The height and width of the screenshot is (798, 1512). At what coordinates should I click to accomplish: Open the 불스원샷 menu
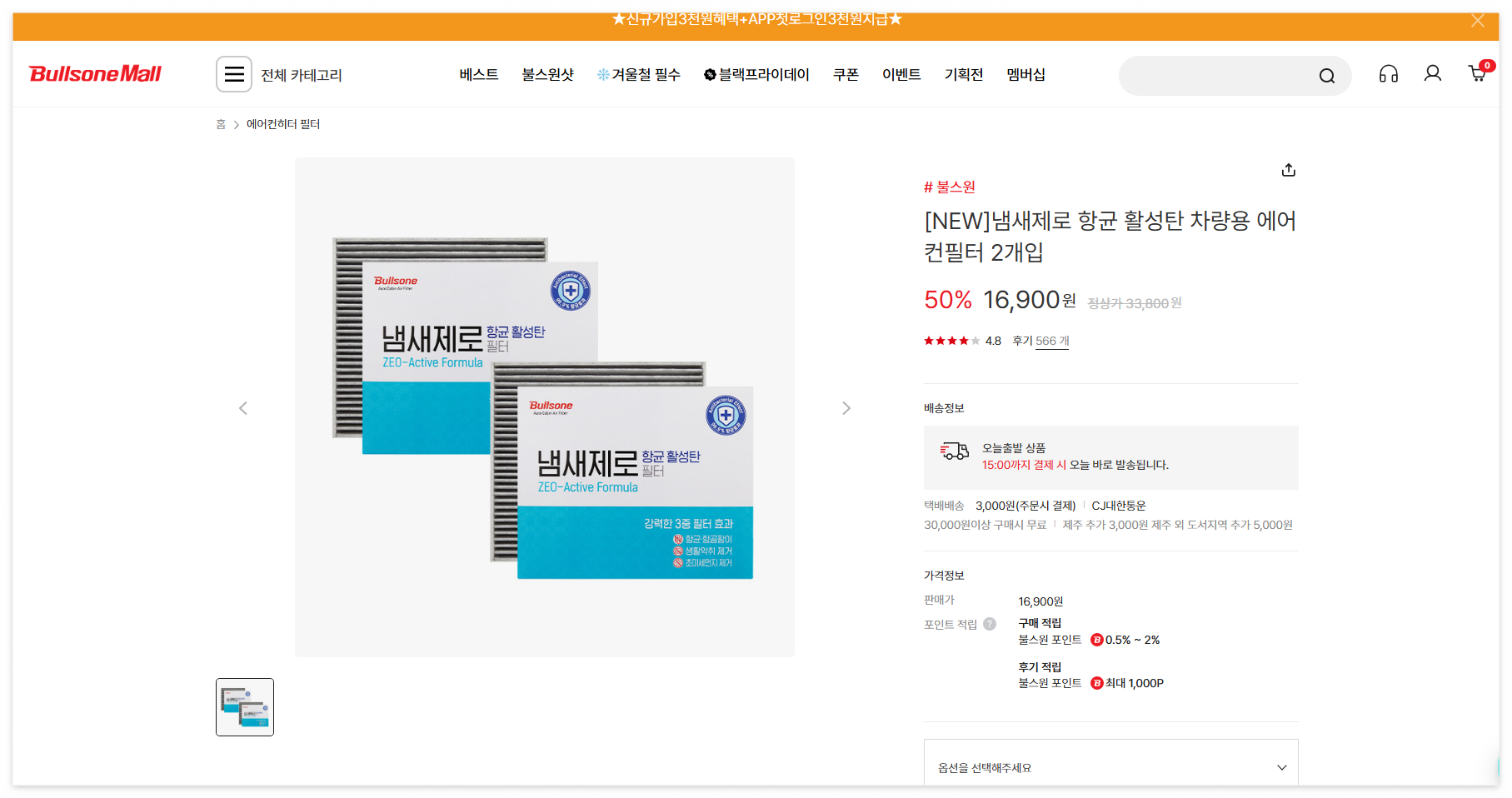coord(548,75)
